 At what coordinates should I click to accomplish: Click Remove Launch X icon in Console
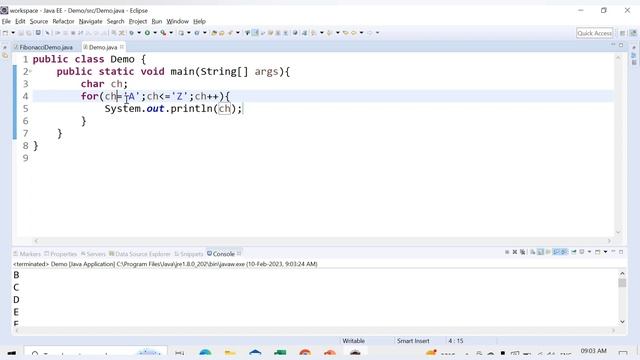click(515, 252)
